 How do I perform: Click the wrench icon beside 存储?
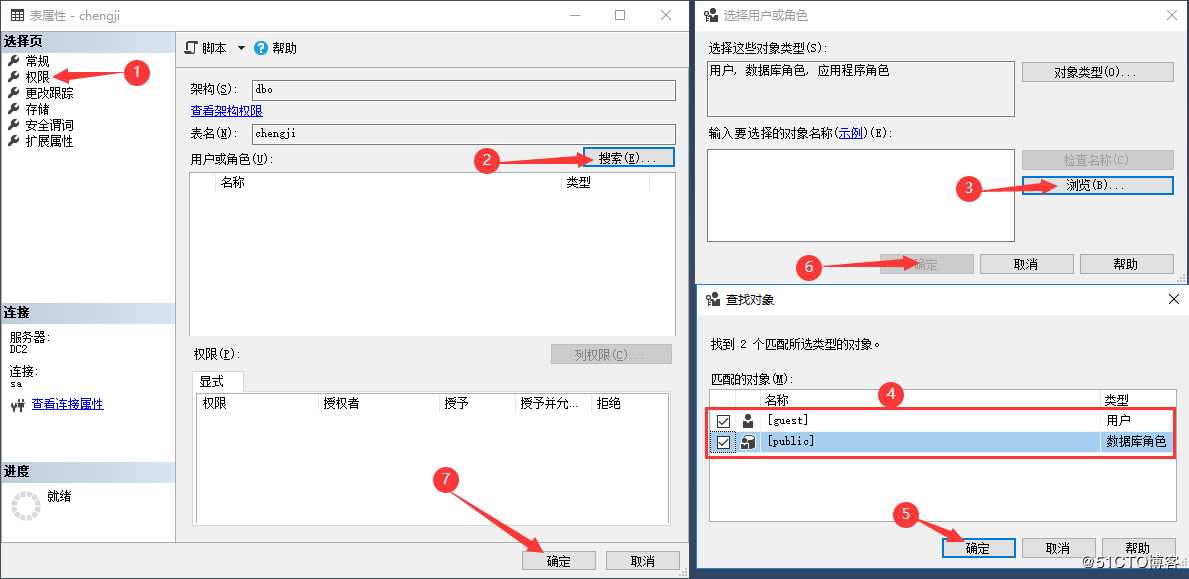coord(13,108)
